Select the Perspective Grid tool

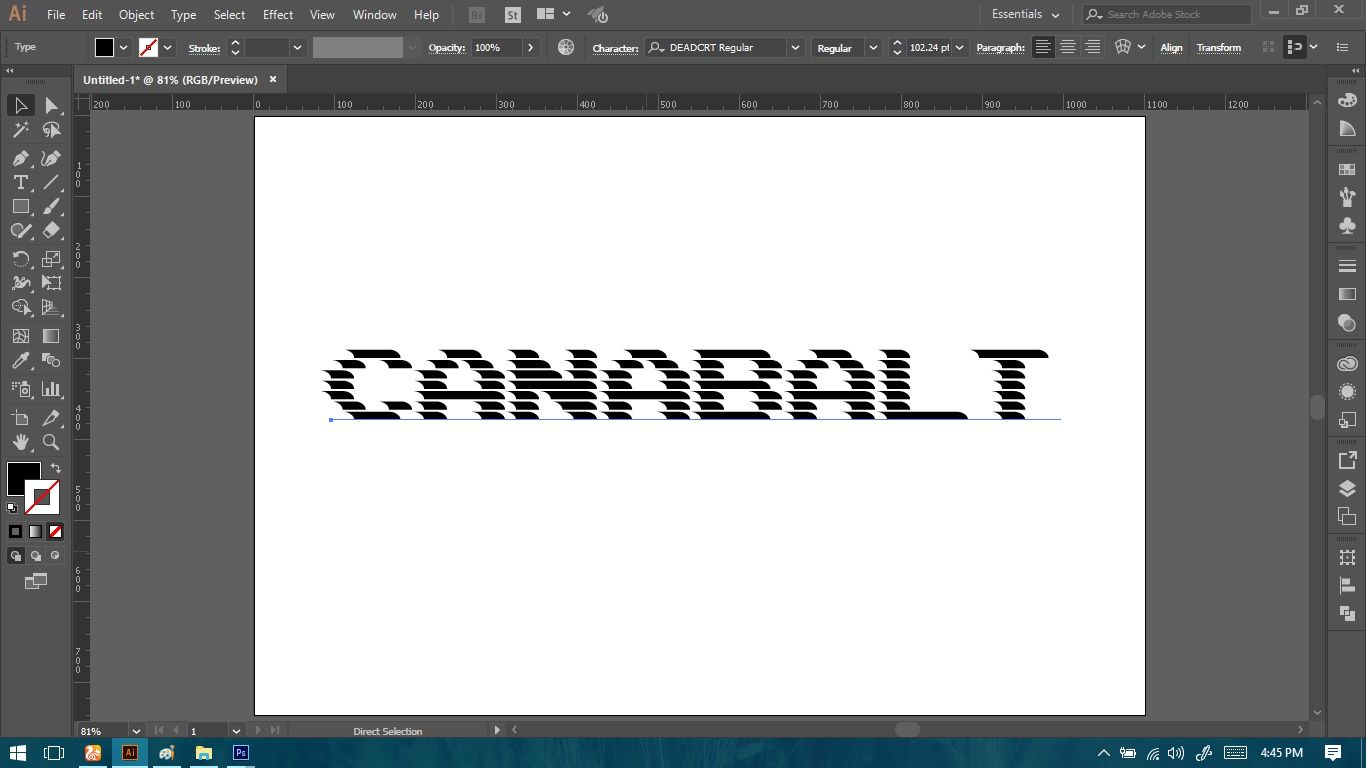coord(51,307)
